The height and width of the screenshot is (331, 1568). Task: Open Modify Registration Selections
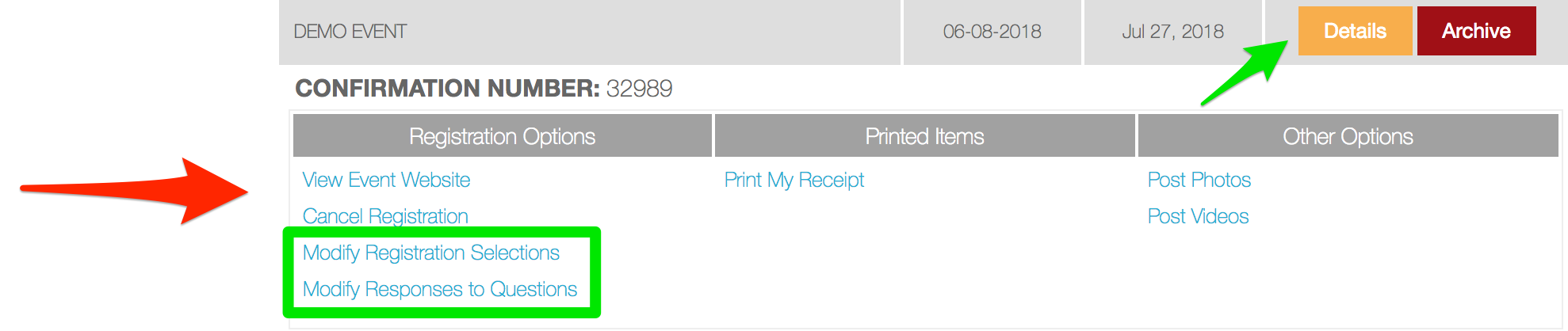click(x=431, y=253)
